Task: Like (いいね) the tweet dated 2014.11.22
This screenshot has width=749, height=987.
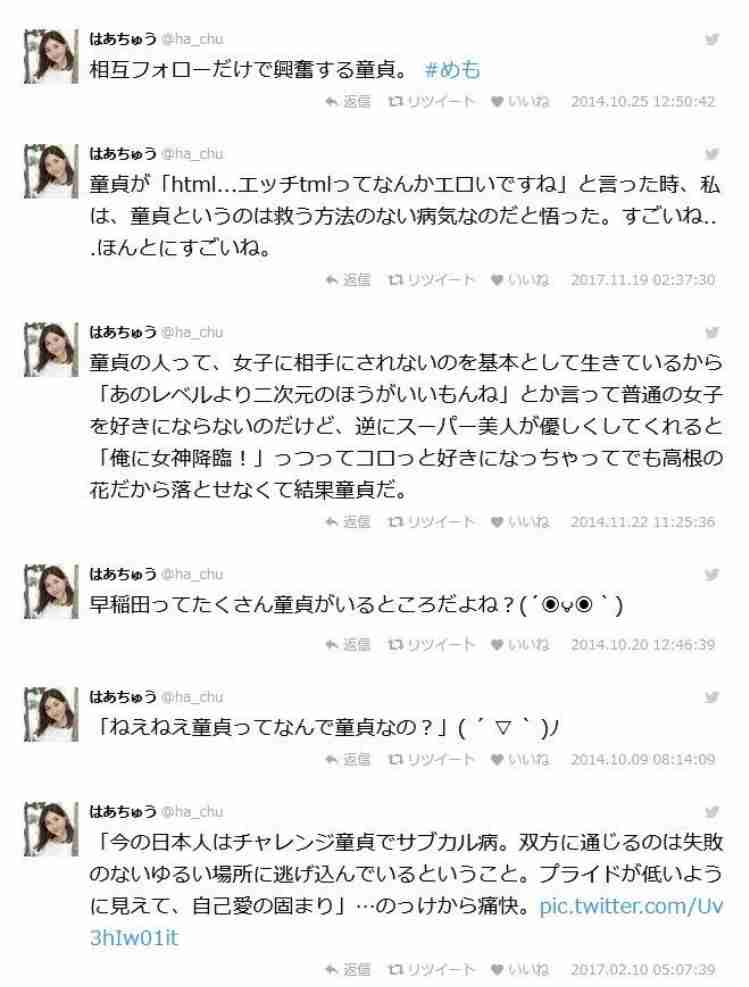Action: (520, 522)
